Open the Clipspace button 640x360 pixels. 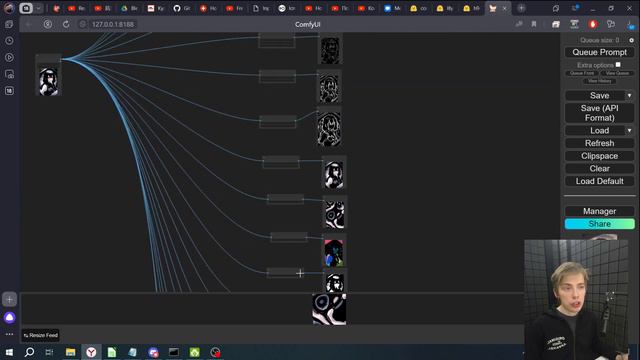(599, 156)
